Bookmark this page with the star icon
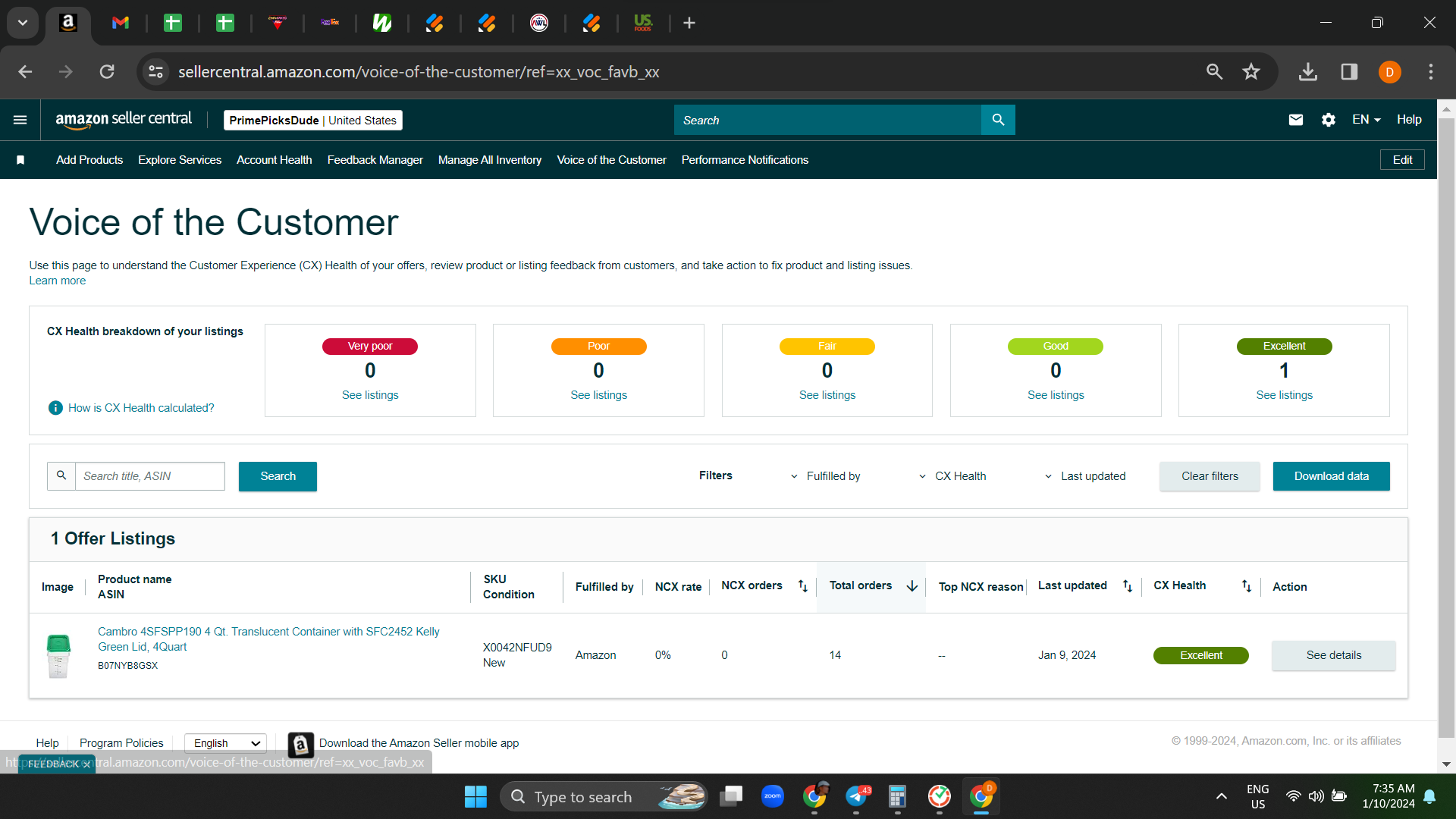The width and height of the screenshot is (1456, 819). pyautogui.click(x=1251, y=72)
